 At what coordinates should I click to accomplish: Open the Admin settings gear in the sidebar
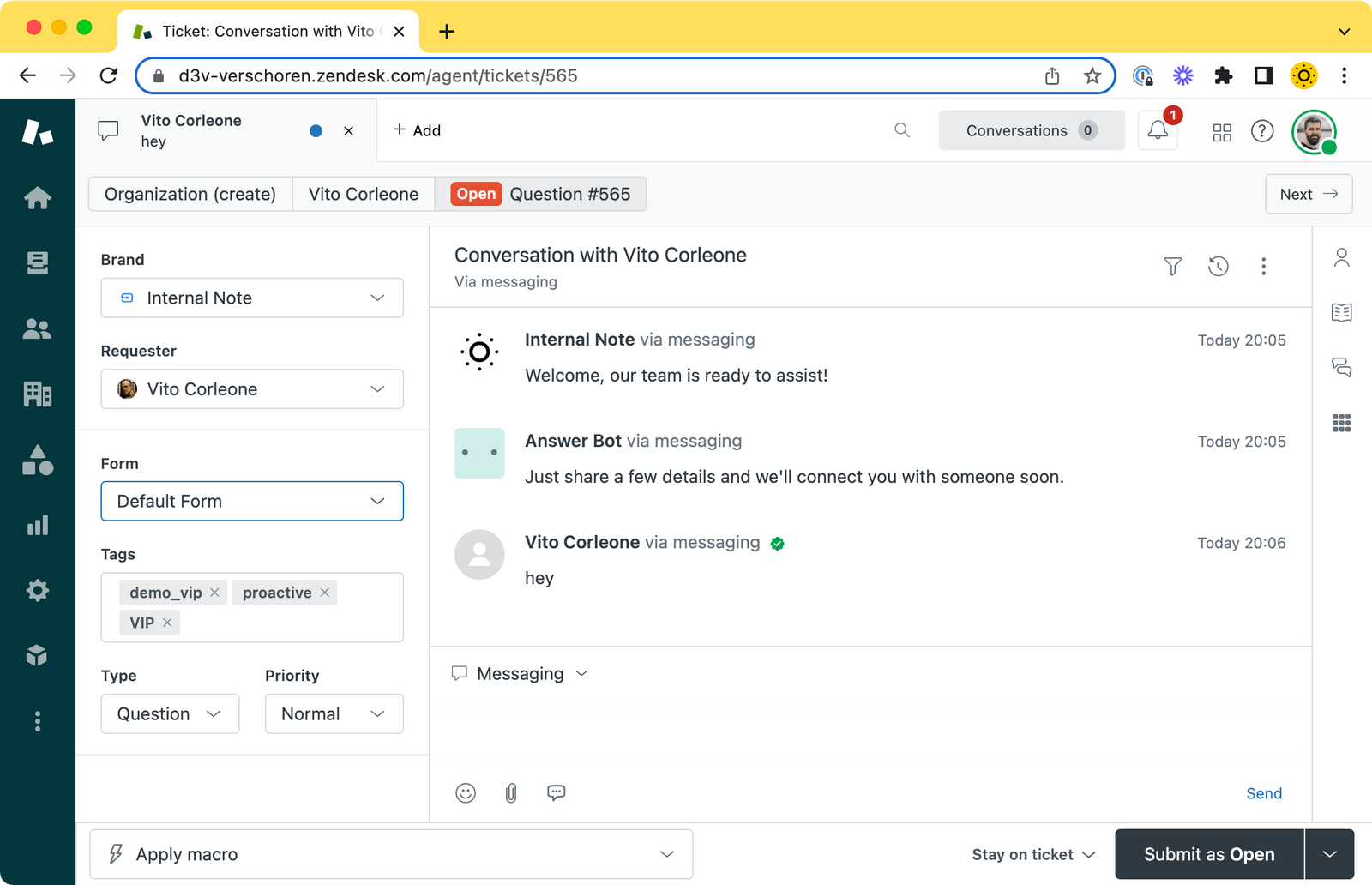[37, 590]
